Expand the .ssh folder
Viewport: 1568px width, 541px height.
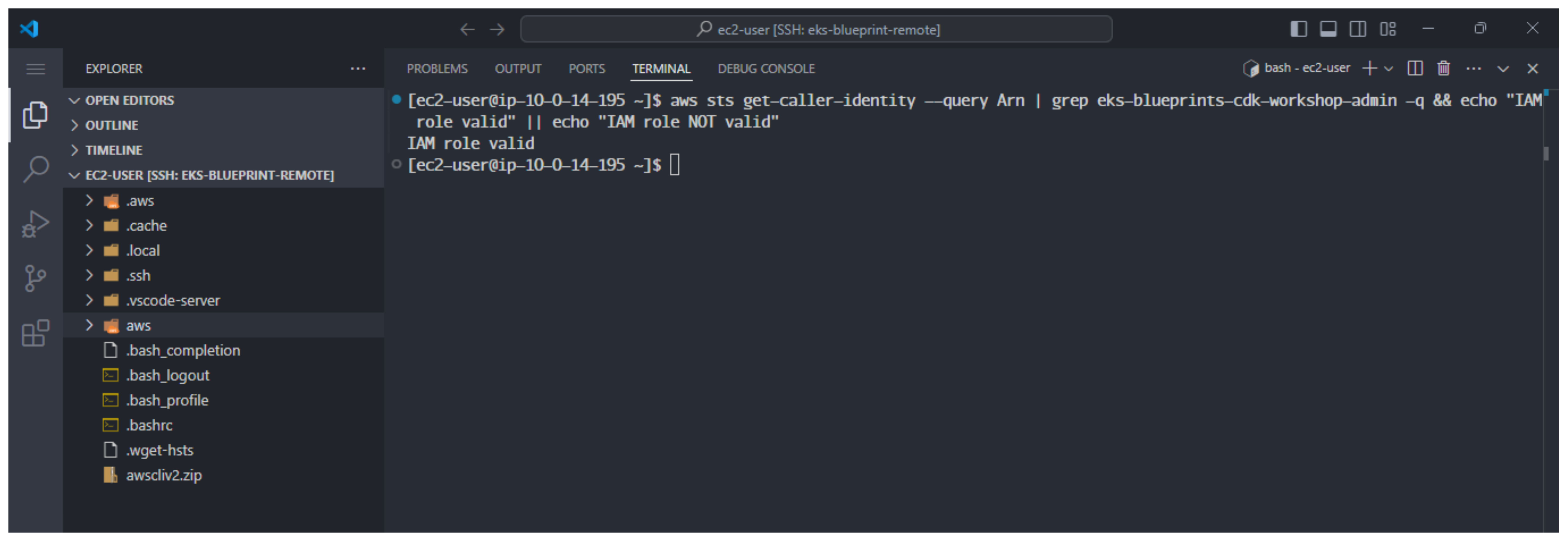click(89, 276)
